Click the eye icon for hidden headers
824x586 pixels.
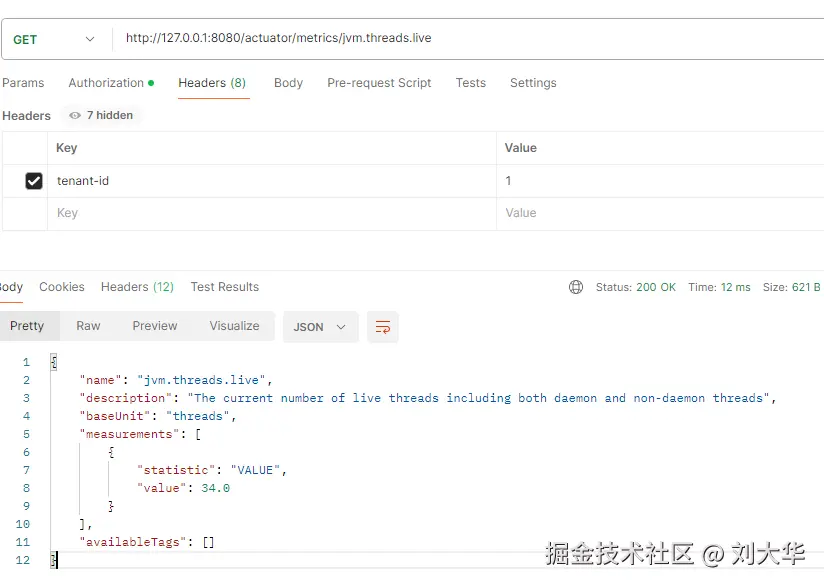coord(75,116)
